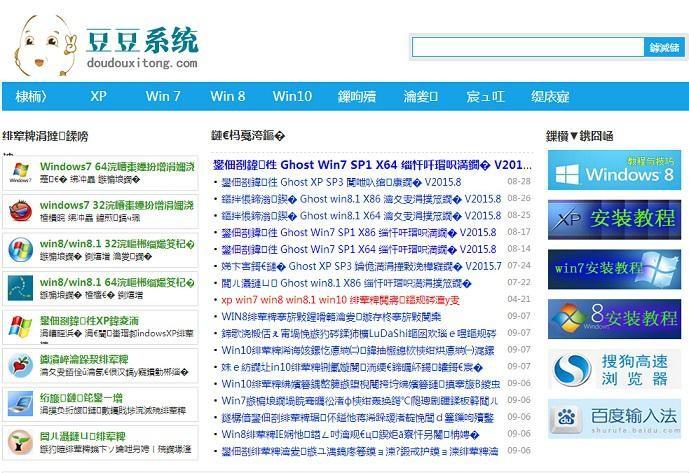Open Ghost Win7 SP1 X64 V2015.8 article dated 08-14
The image size is (689, 473).
[359, 249]
